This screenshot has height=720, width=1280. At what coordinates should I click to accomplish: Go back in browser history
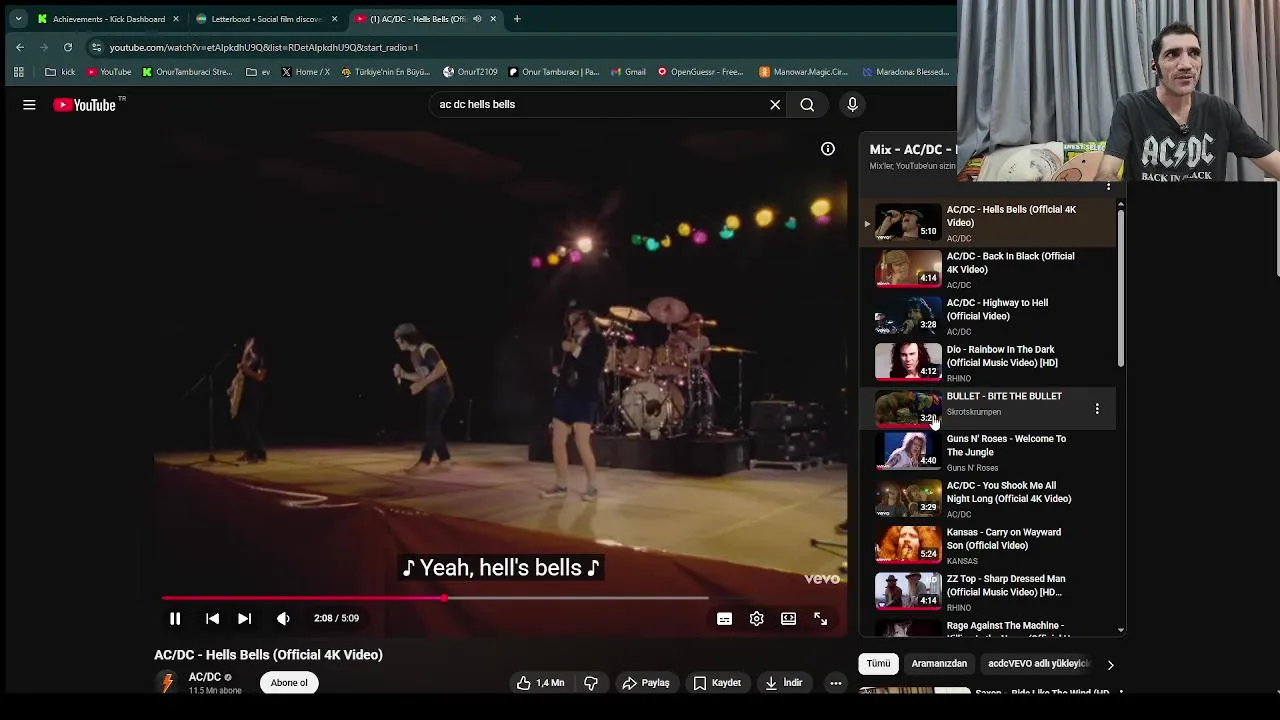pyautogui.click(x=20, y=47)
